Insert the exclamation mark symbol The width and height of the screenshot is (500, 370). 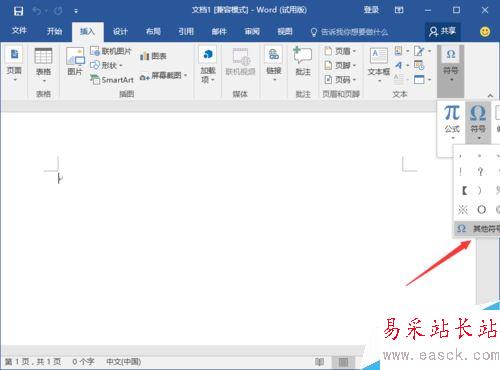coord(461,172)
